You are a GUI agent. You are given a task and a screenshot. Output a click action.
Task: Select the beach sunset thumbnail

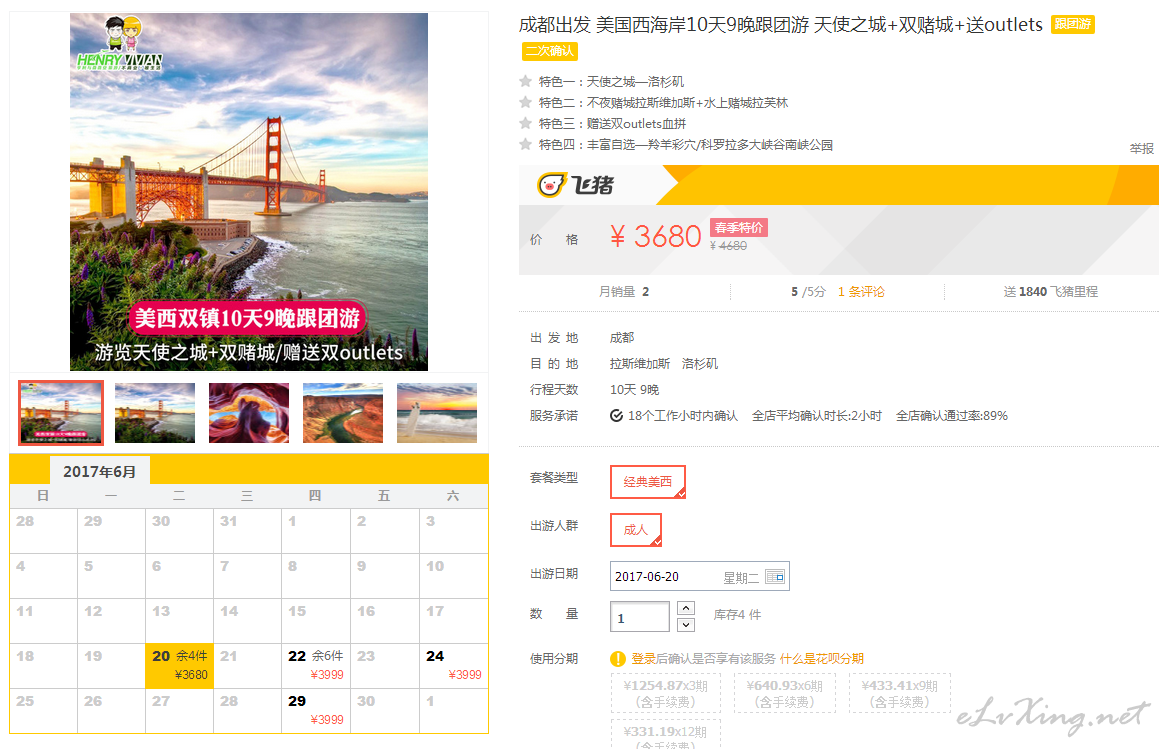coord(437,413)
